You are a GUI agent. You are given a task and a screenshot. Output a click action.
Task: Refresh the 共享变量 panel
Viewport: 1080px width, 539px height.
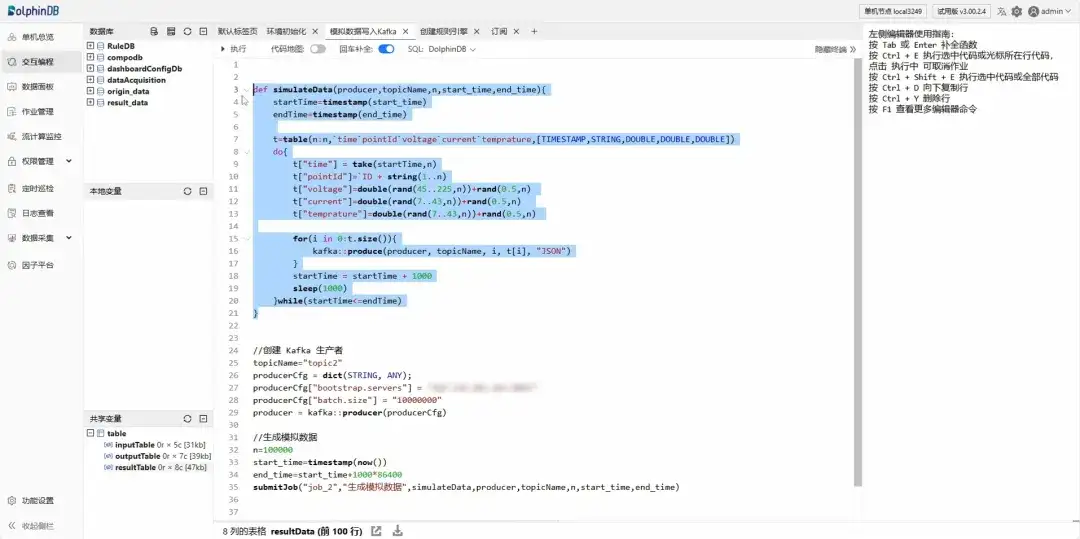point(187,419)
